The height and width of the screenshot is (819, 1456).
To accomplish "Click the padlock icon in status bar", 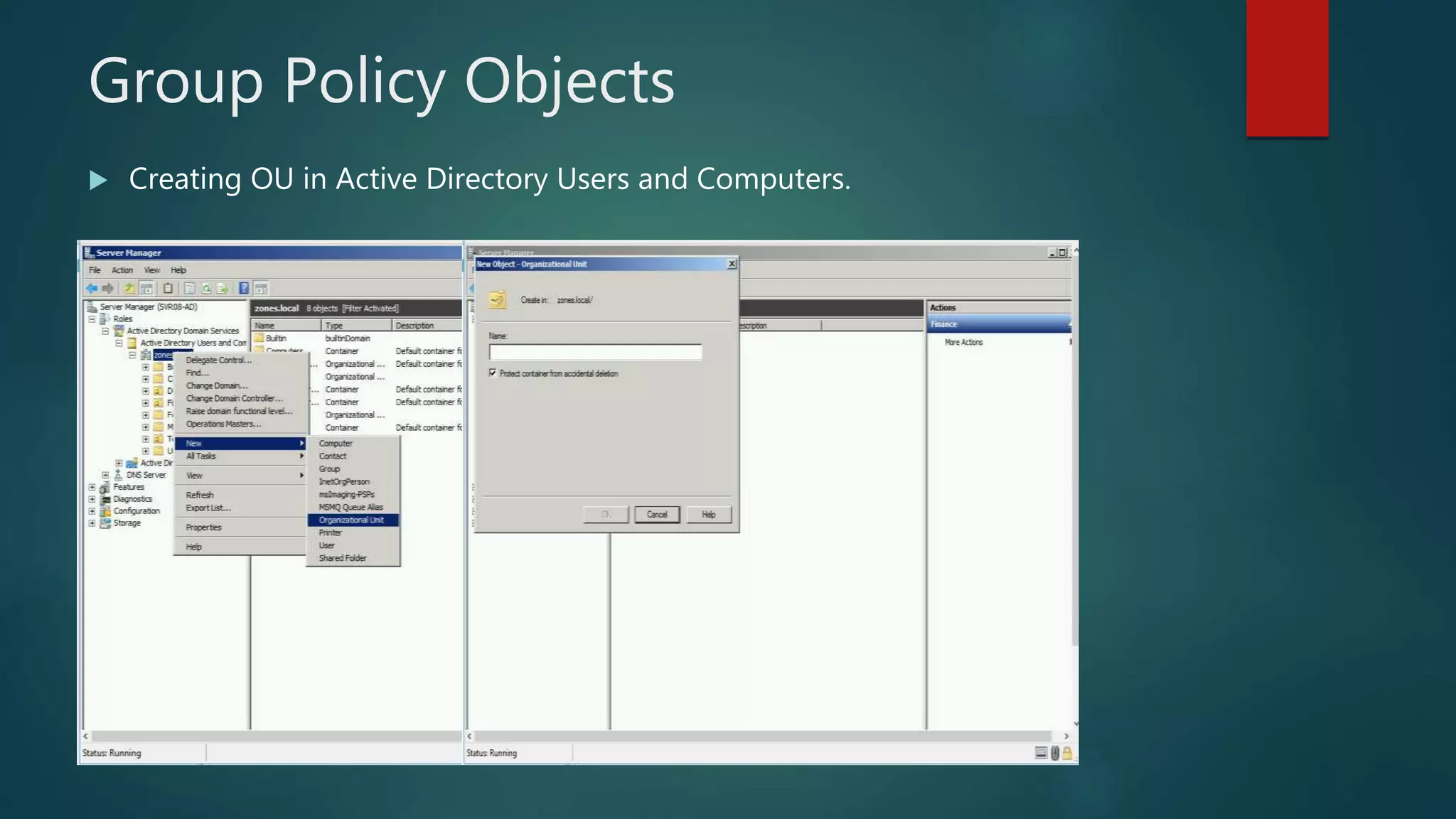I will (x=1067, y=753).
